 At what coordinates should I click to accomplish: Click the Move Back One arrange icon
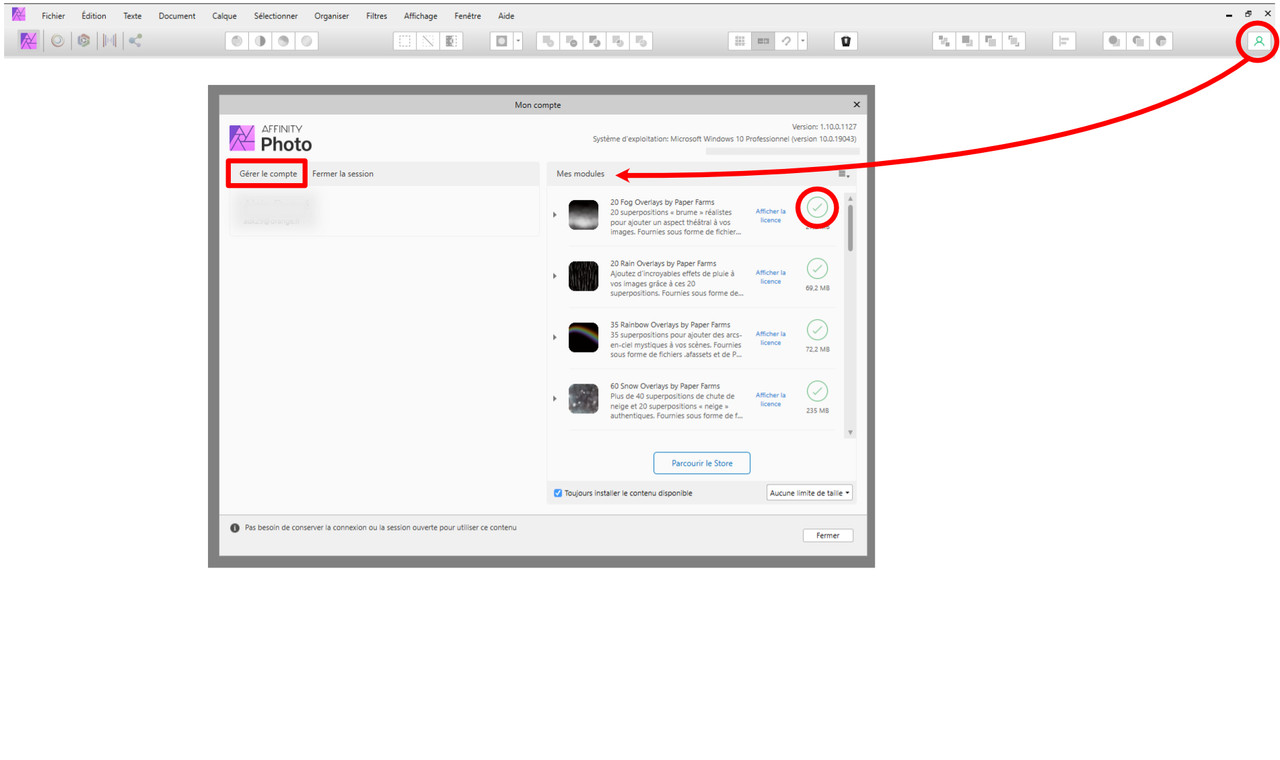pos(967,41)
